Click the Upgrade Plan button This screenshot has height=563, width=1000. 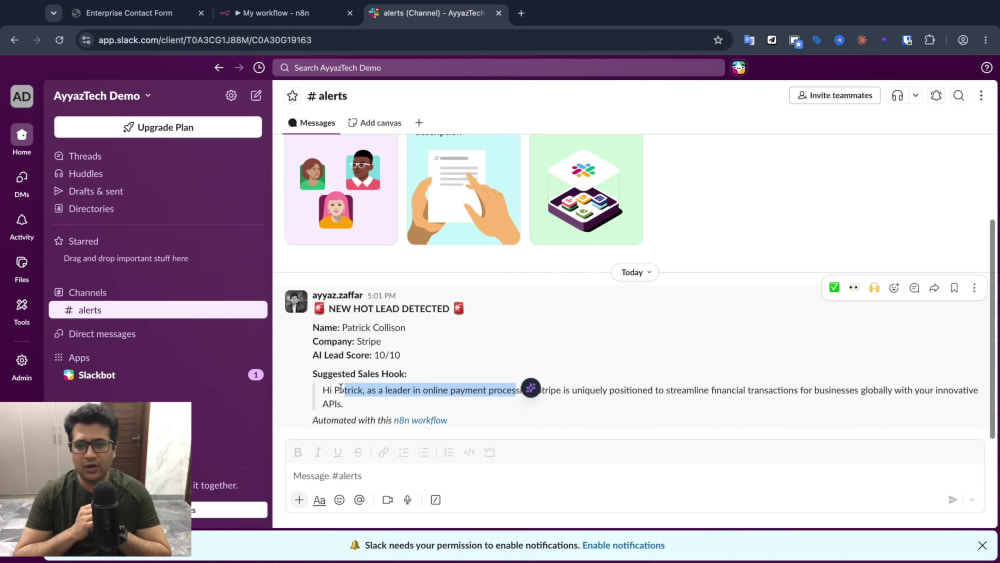pyautogui.click(x=158, y=128)
